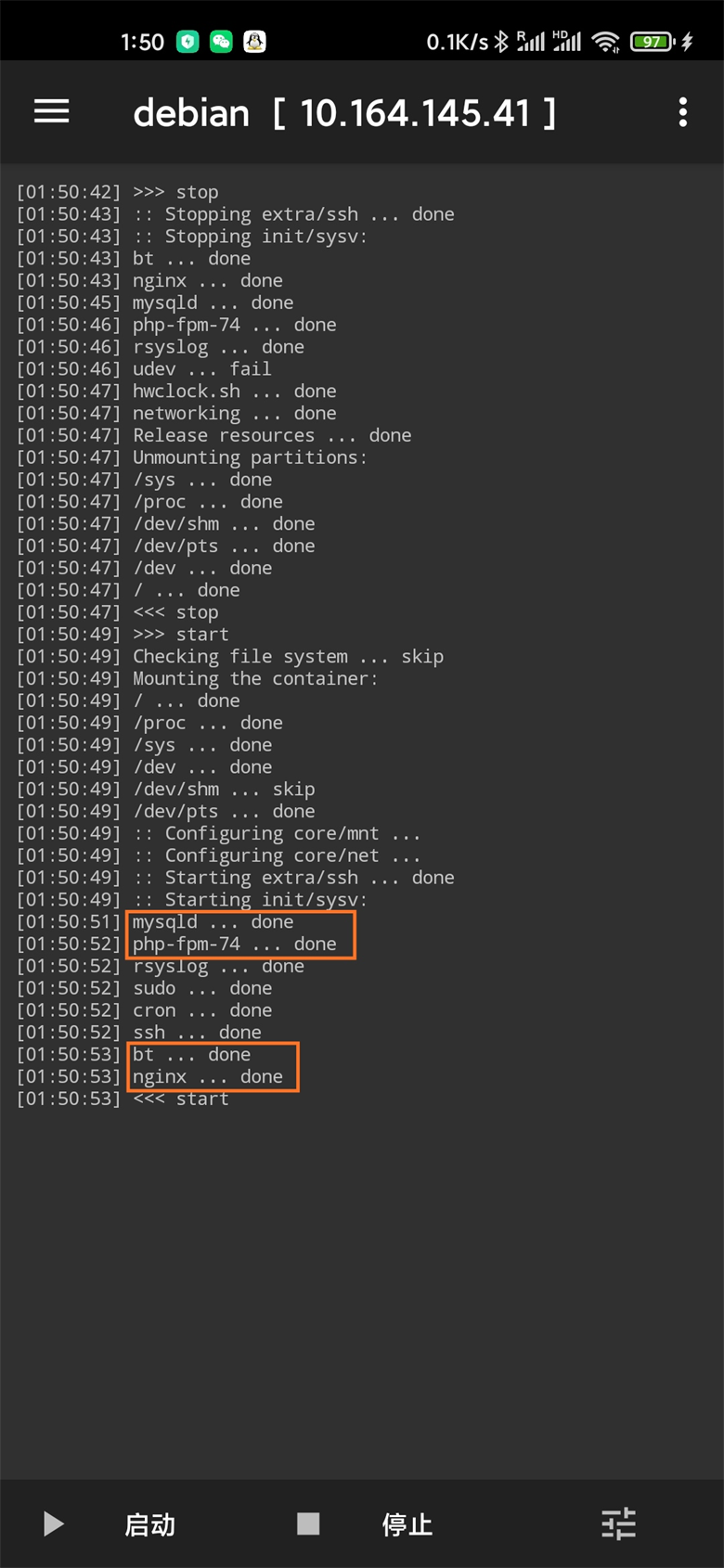Tap the battery 97 indicator
The image size is (724, 1568).
click(653, 42)
